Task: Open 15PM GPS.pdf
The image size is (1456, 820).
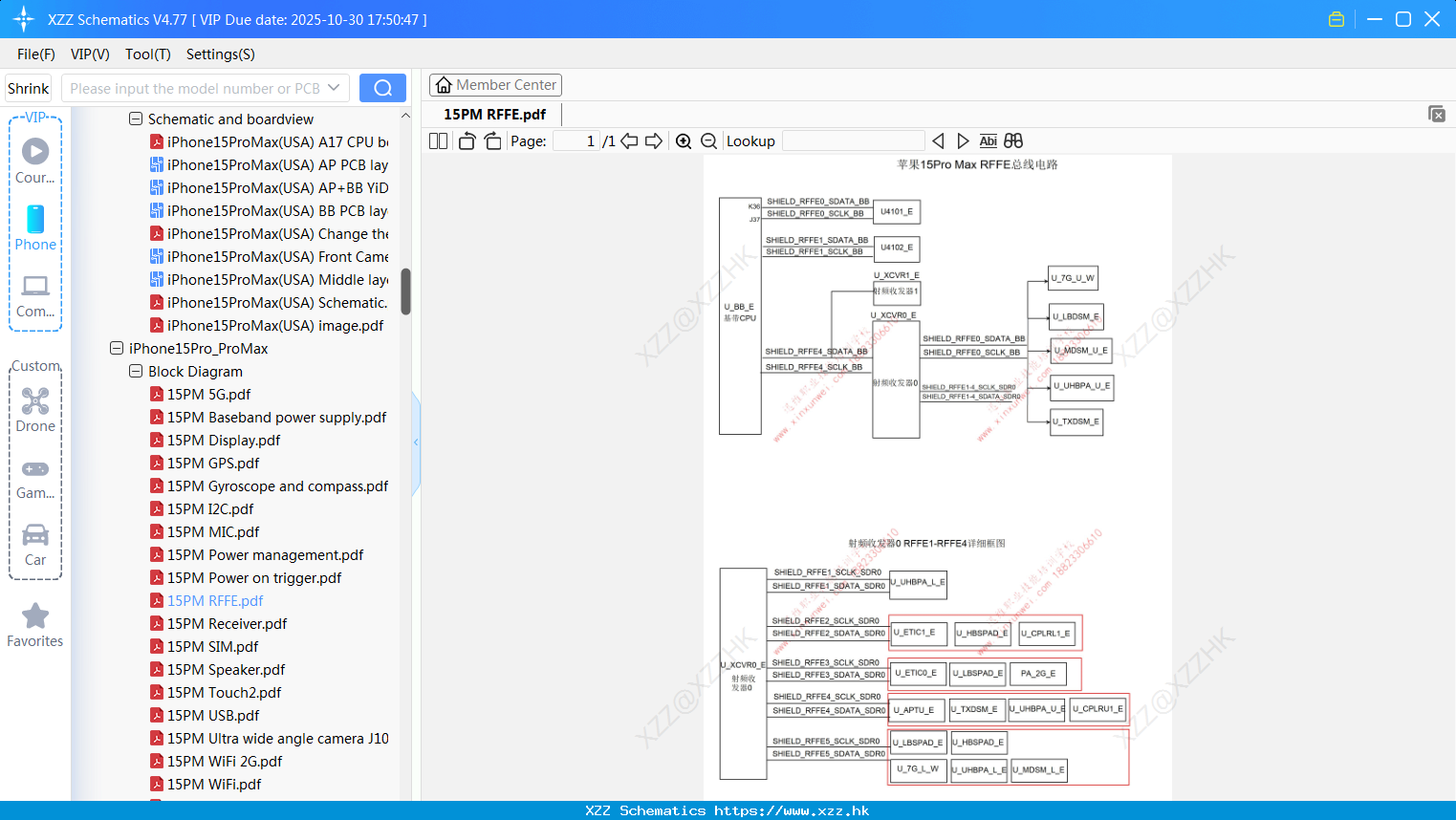Action: click(205, 464)
